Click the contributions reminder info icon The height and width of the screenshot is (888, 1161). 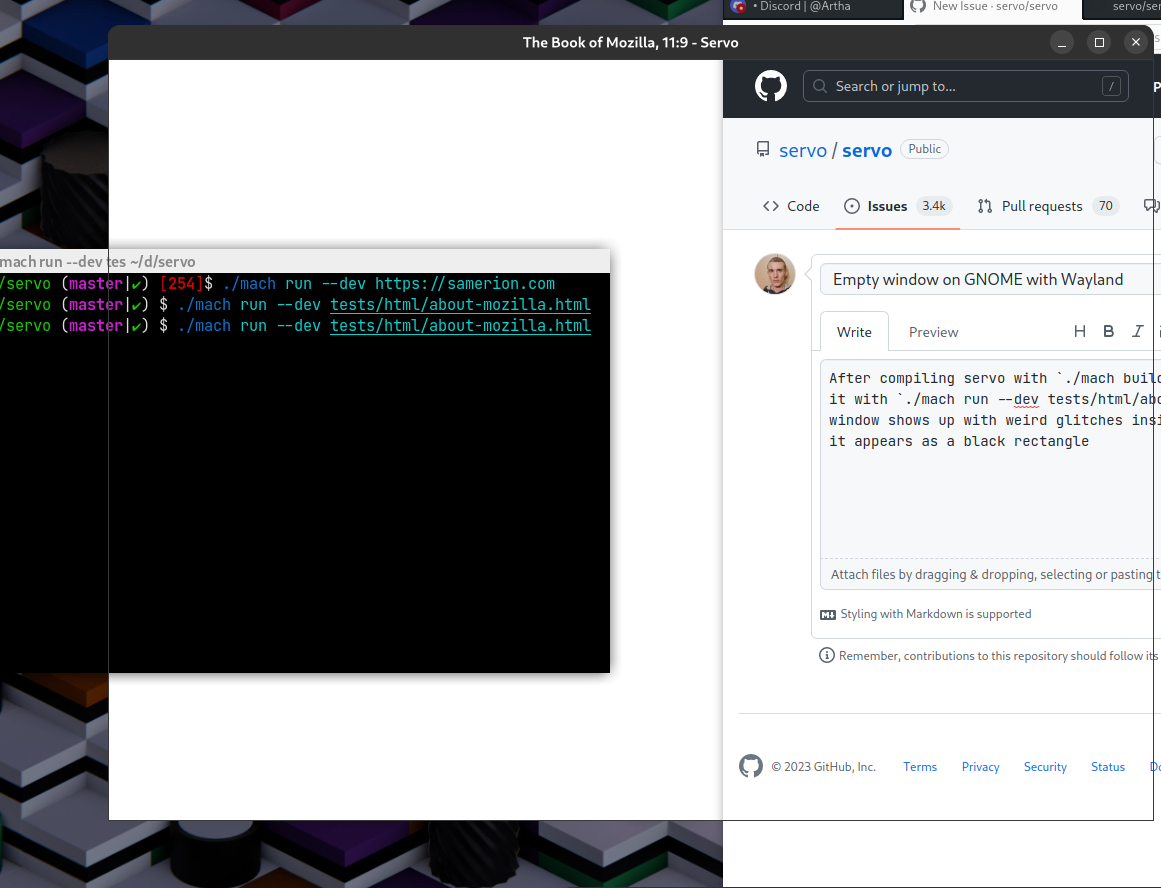(x=826, y=655)
